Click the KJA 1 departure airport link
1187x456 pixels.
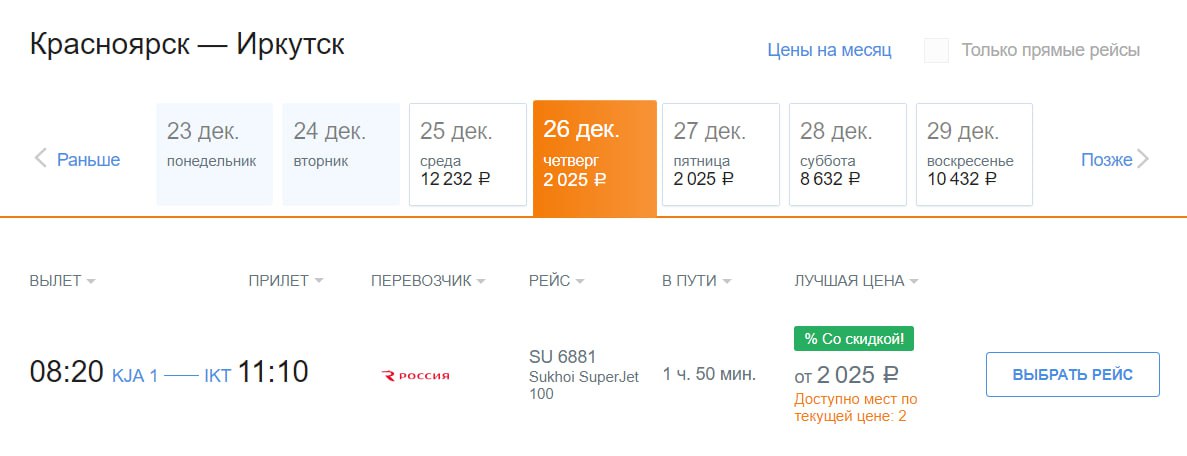(x=135, y=376)
